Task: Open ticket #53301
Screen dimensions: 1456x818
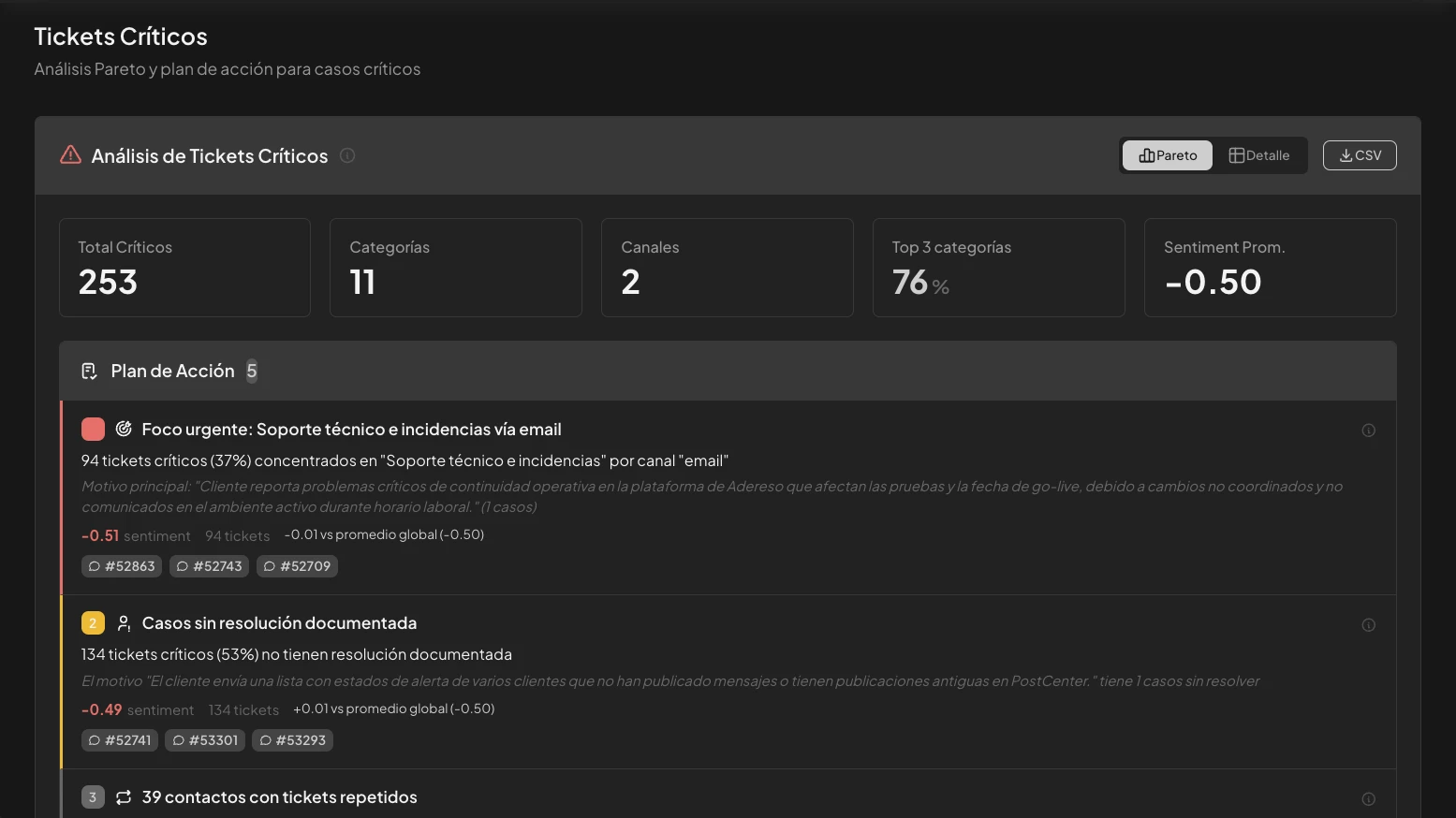Action: coord(205,740)
